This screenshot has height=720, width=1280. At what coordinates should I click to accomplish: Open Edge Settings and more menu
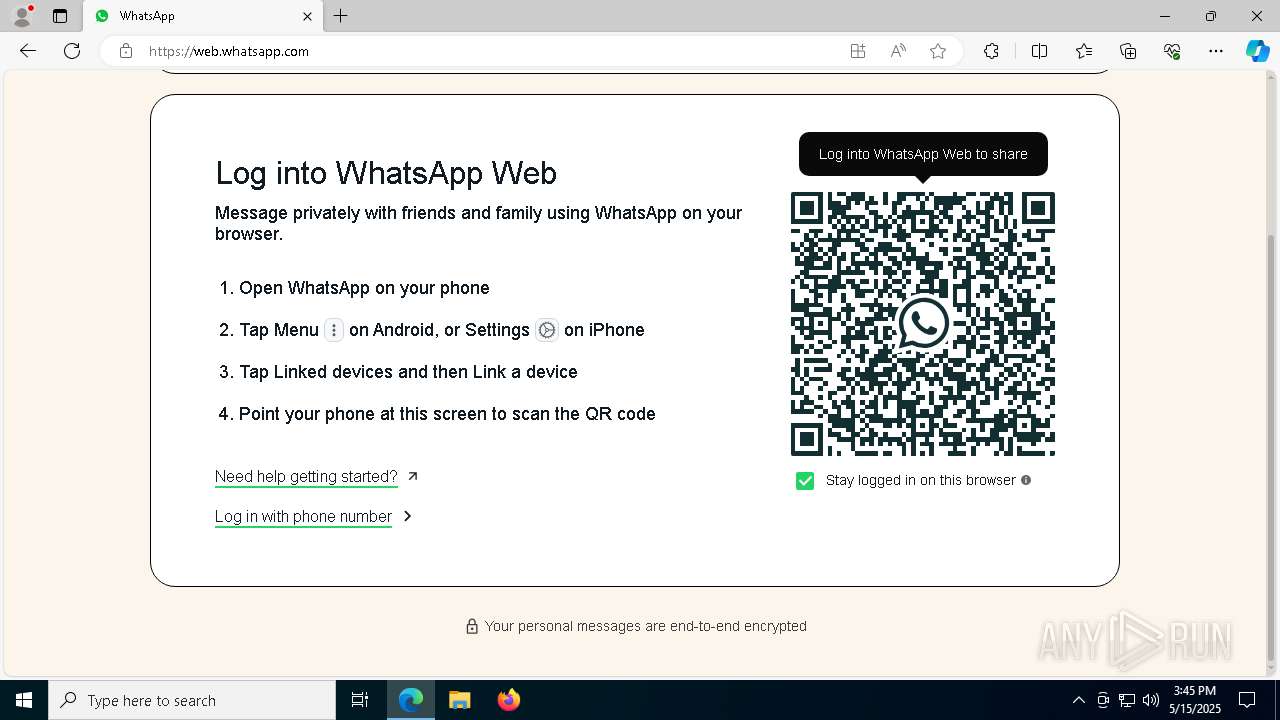(1216, 51)
